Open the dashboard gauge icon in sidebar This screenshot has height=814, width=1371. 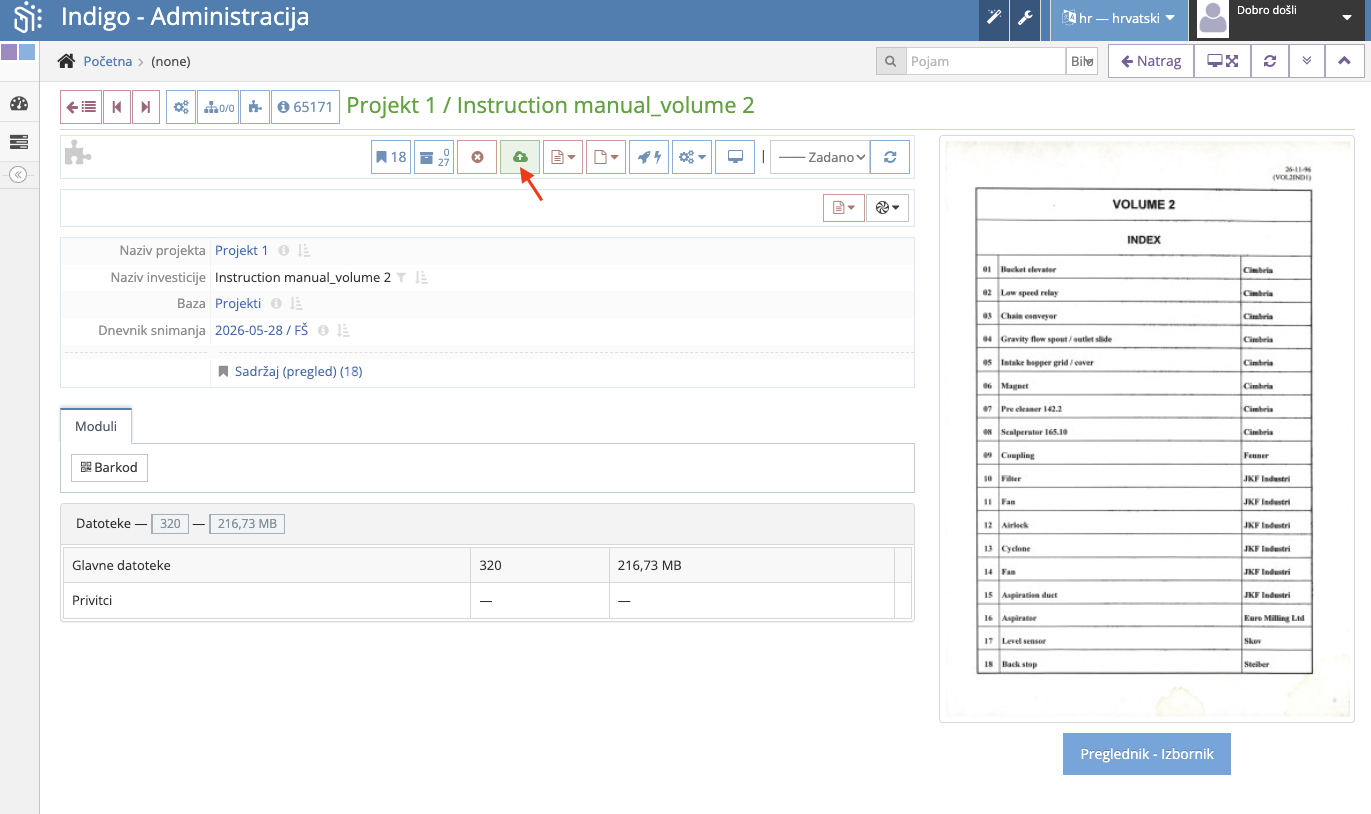19,104
